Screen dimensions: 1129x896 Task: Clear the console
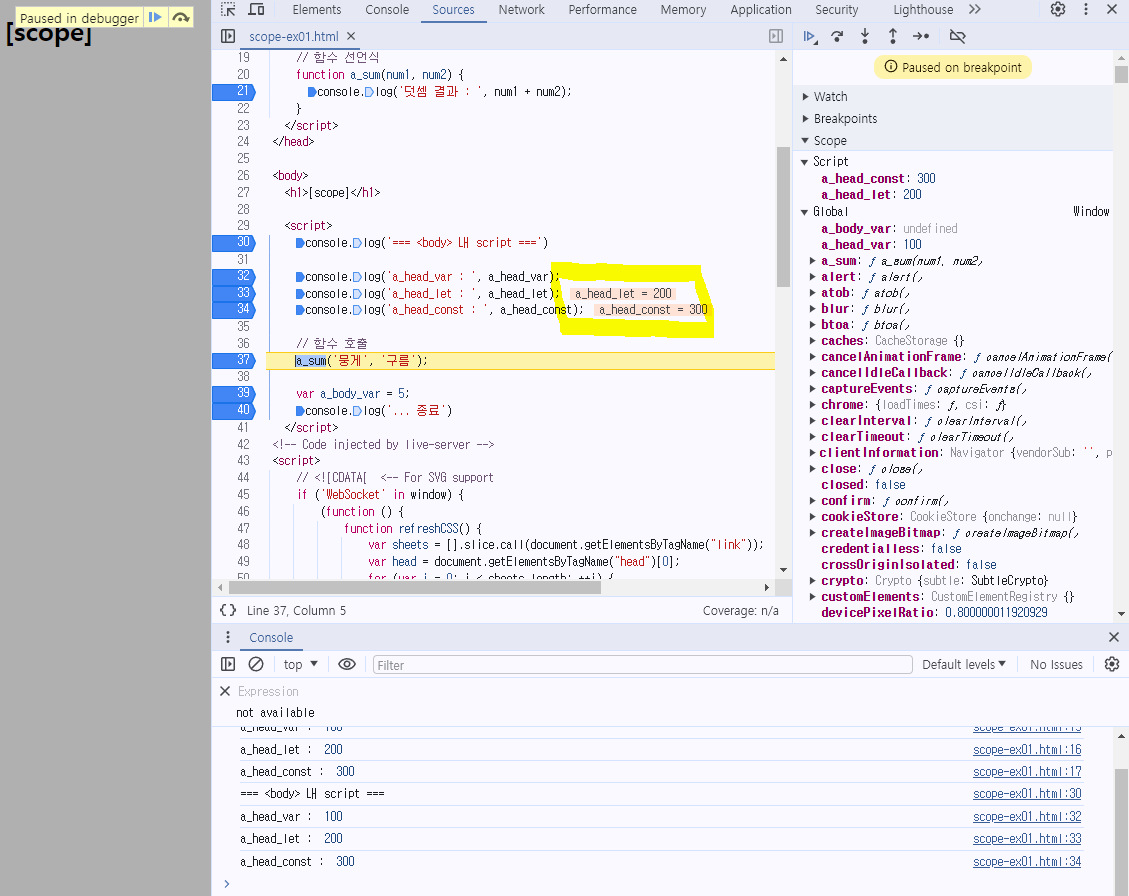coord(256,664)
